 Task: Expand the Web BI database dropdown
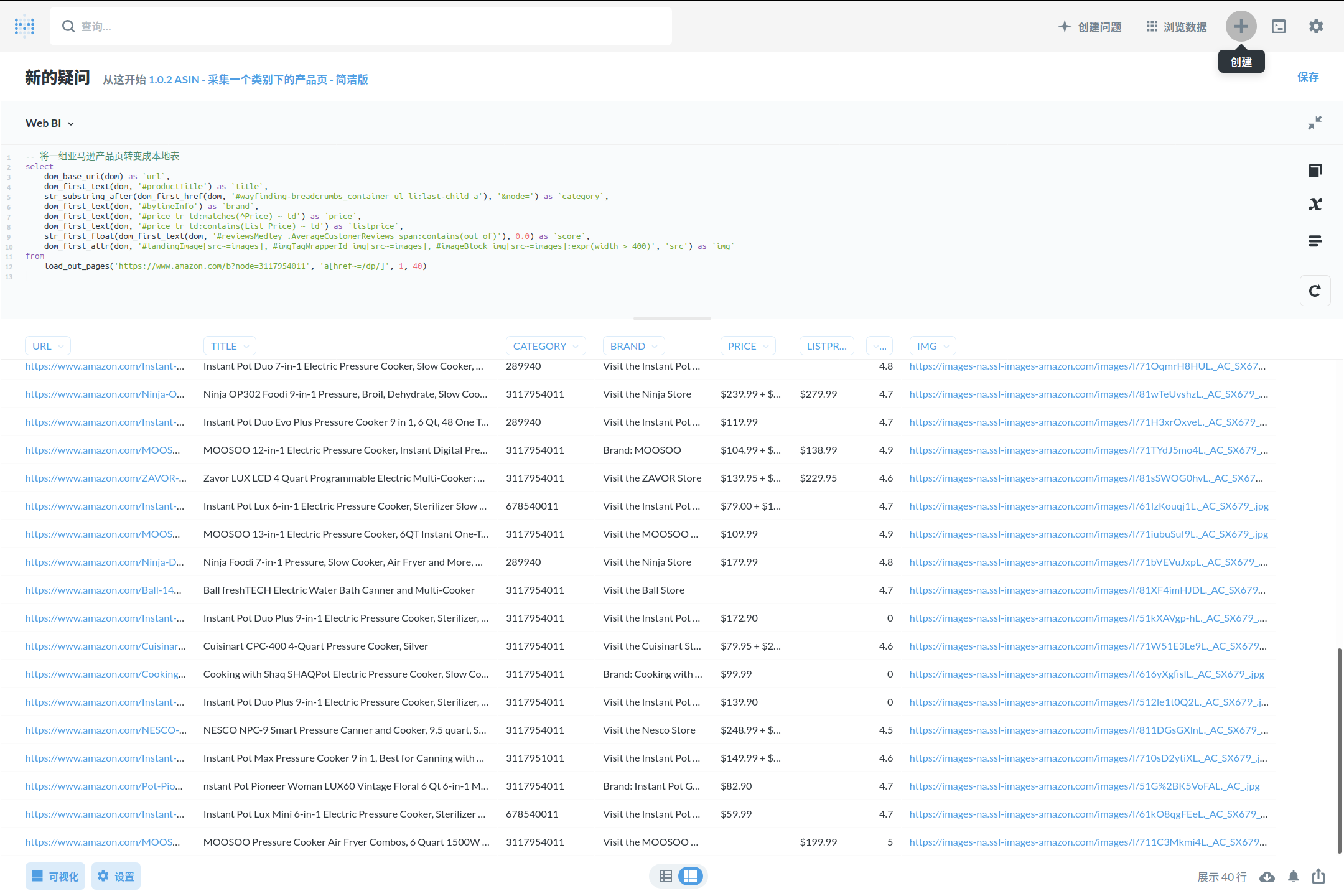(50, 123)
